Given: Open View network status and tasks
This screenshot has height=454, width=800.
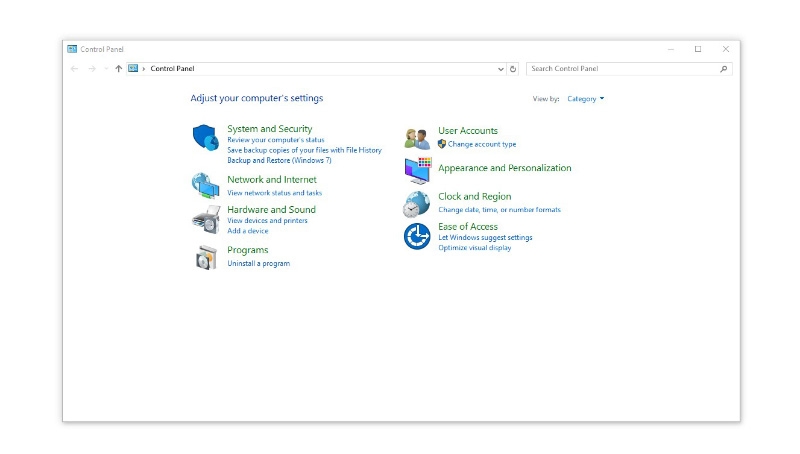Looking at the screenshot, I should [274, 193].
